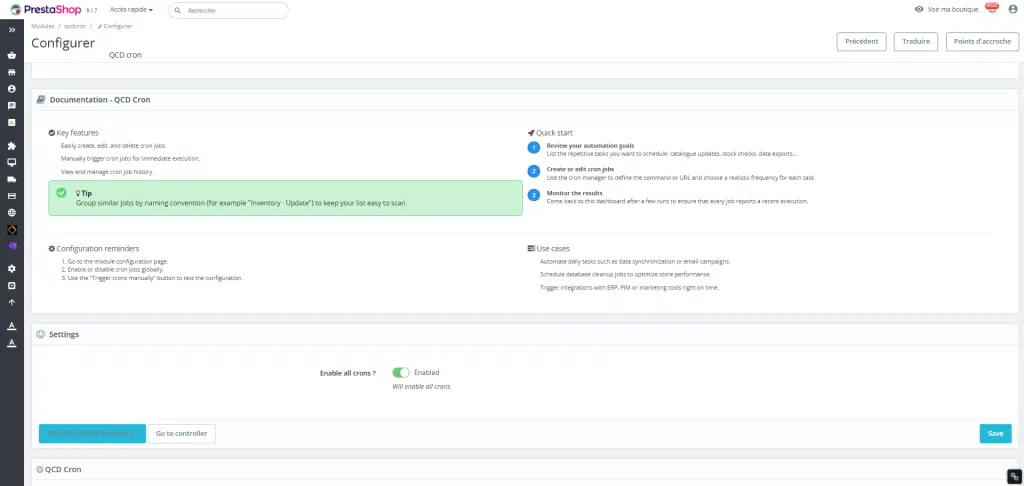Go to qcdcron breadcrumb
Image resolution: width=1024 pixels, height=486 pixels.
[x=75, y=26]
